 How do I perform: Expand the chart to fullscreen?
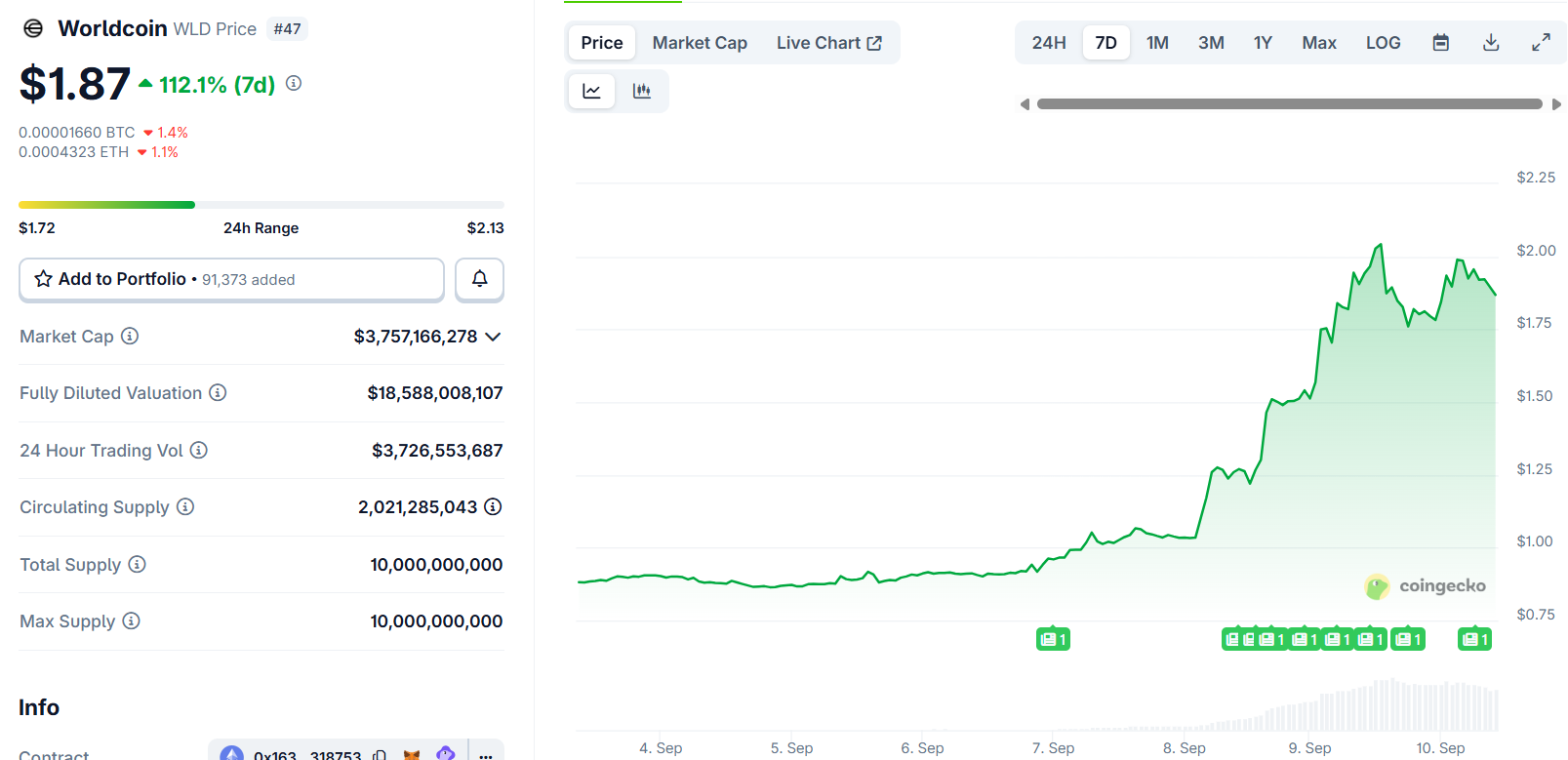[1541, 43]
